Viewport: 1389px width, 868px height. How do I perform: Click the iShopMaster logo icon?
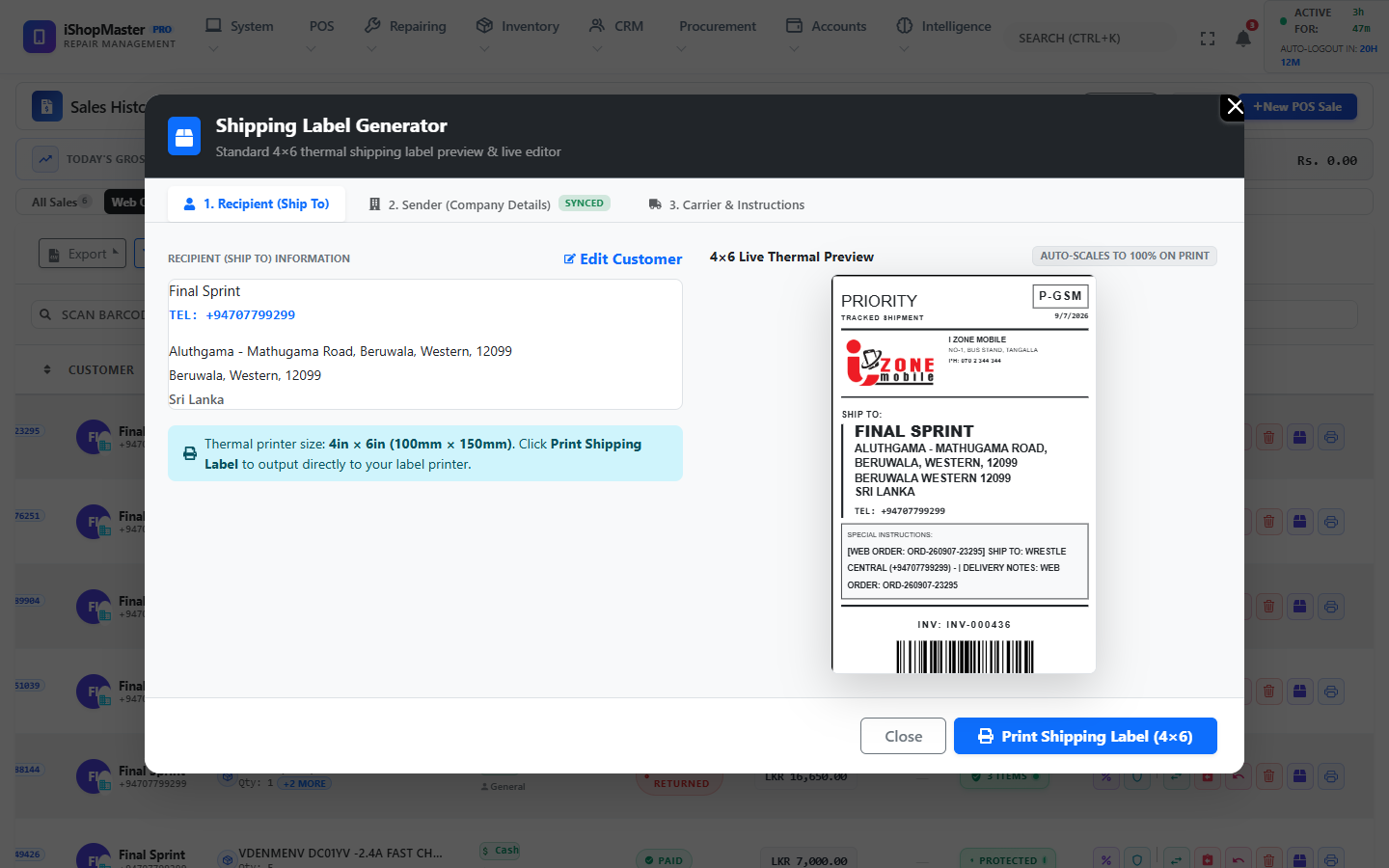pos(40,37)
